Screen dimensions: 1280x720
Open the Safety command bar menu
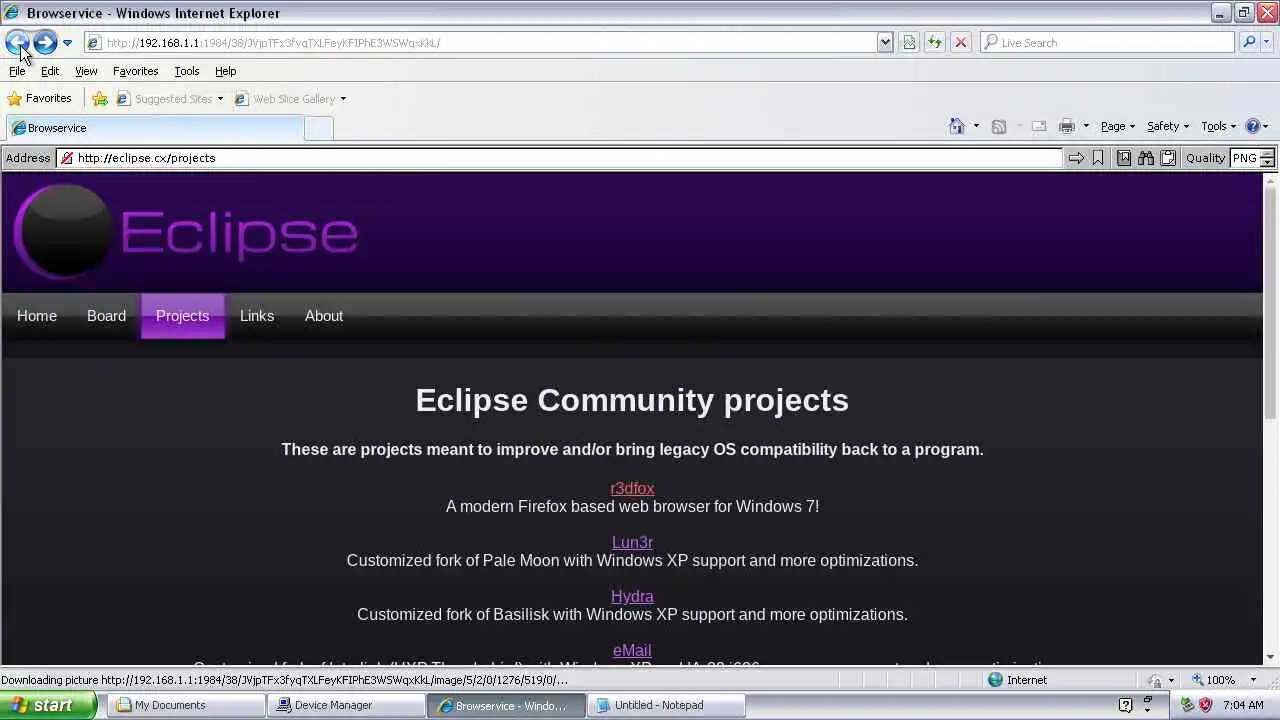pos(1167,126)
